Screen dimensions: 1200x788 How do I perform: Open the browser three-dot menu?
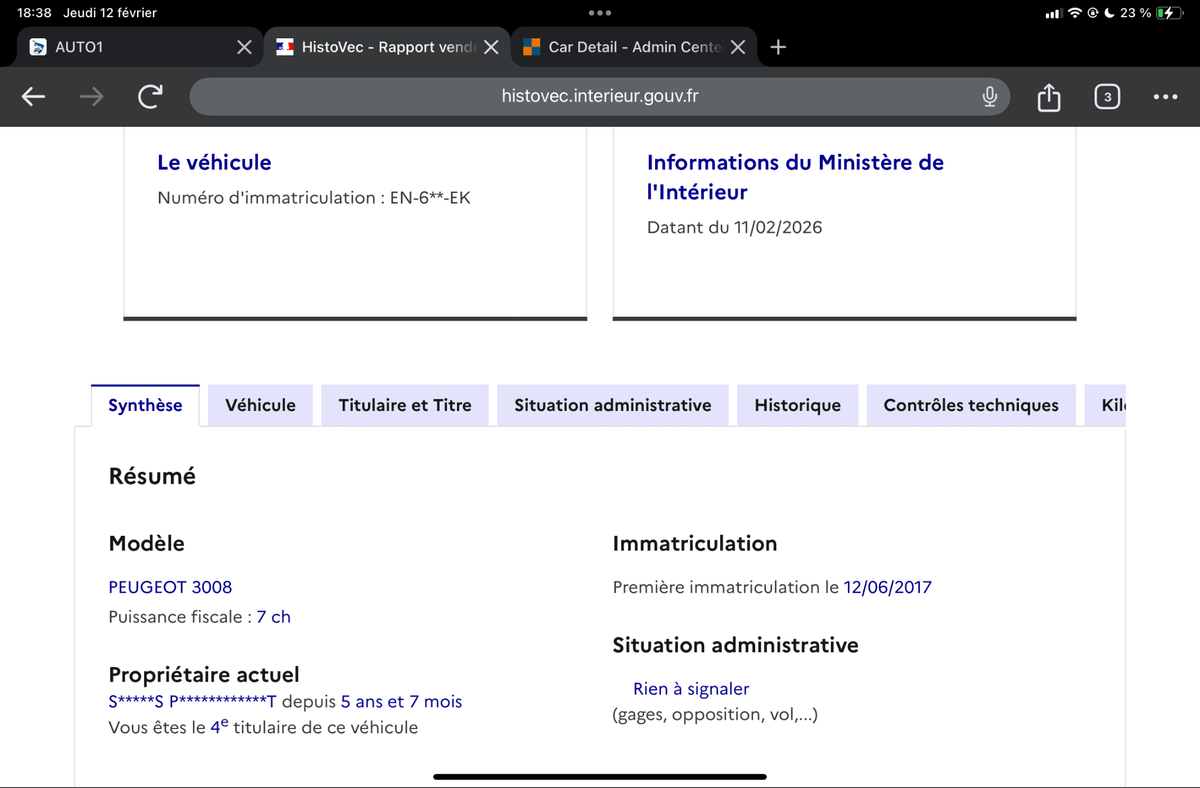pyautogui.click(x=1164, y=97)
